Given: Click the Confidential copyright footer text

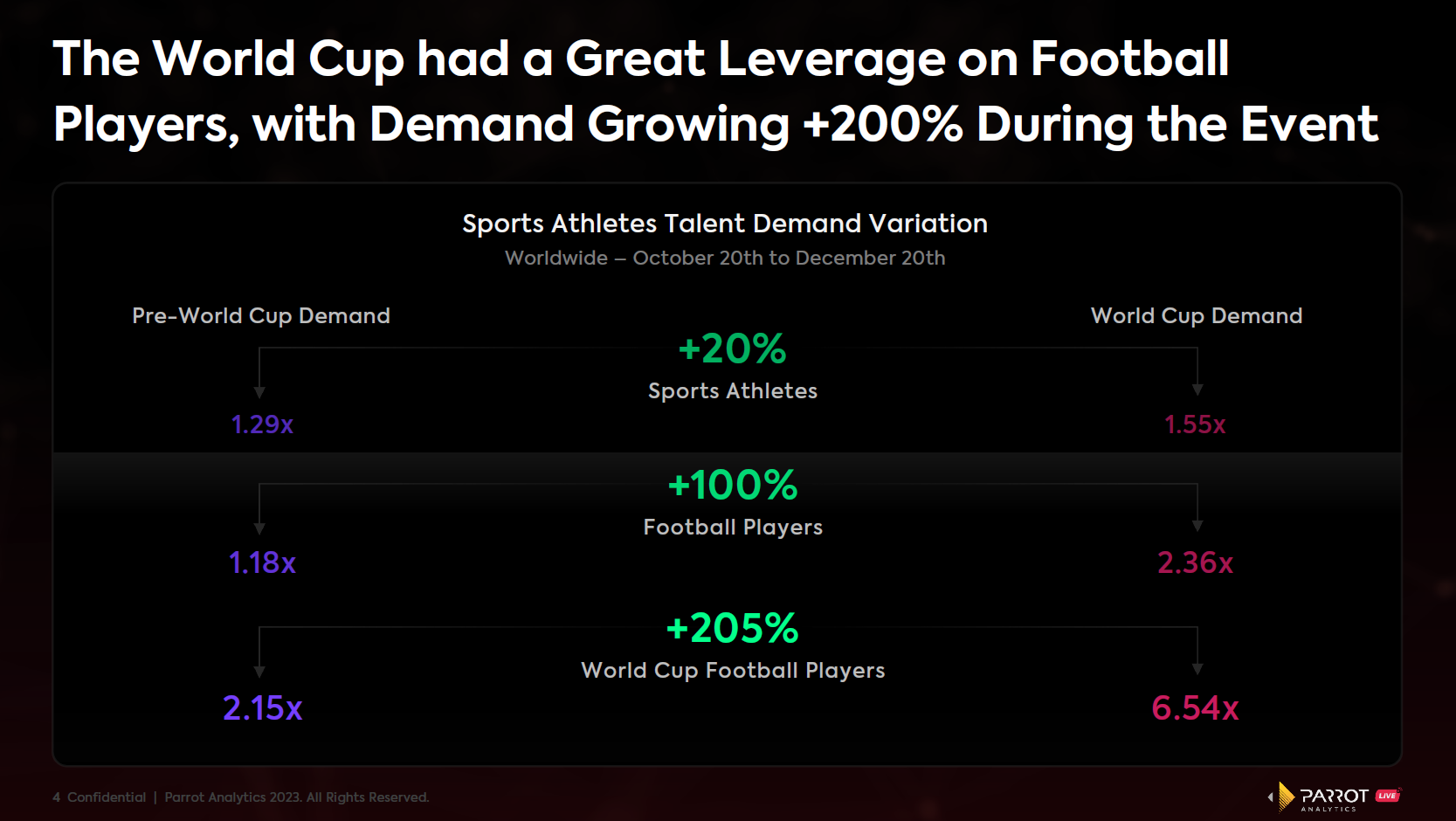Looking at the screenshot, I should pyautogui.click(x=241, y=797).
